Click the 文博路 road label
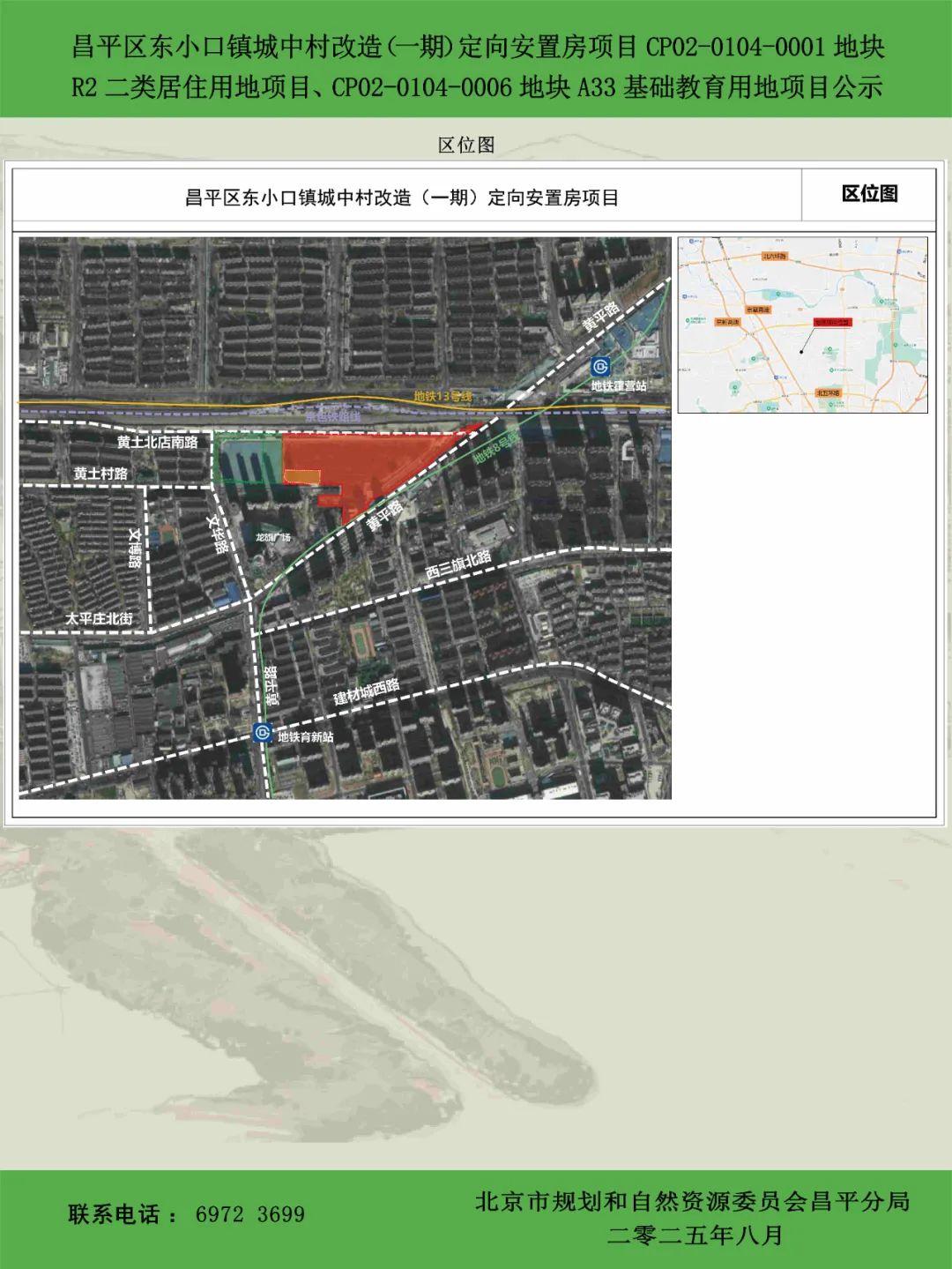This screenshot has height=1269, width=952. (x=136, y=548)
